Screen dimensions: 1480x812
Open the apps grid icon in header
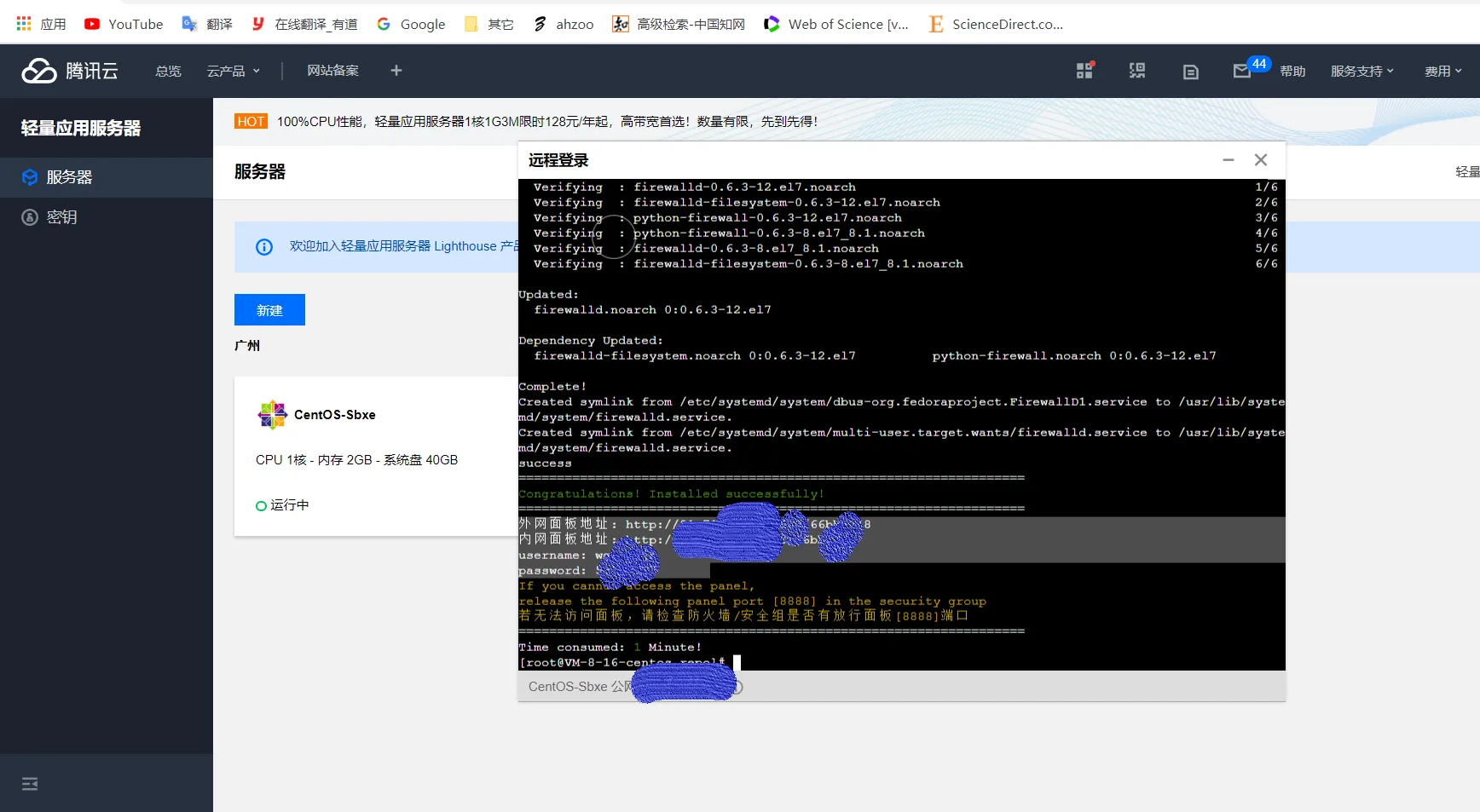[1084, 72]
